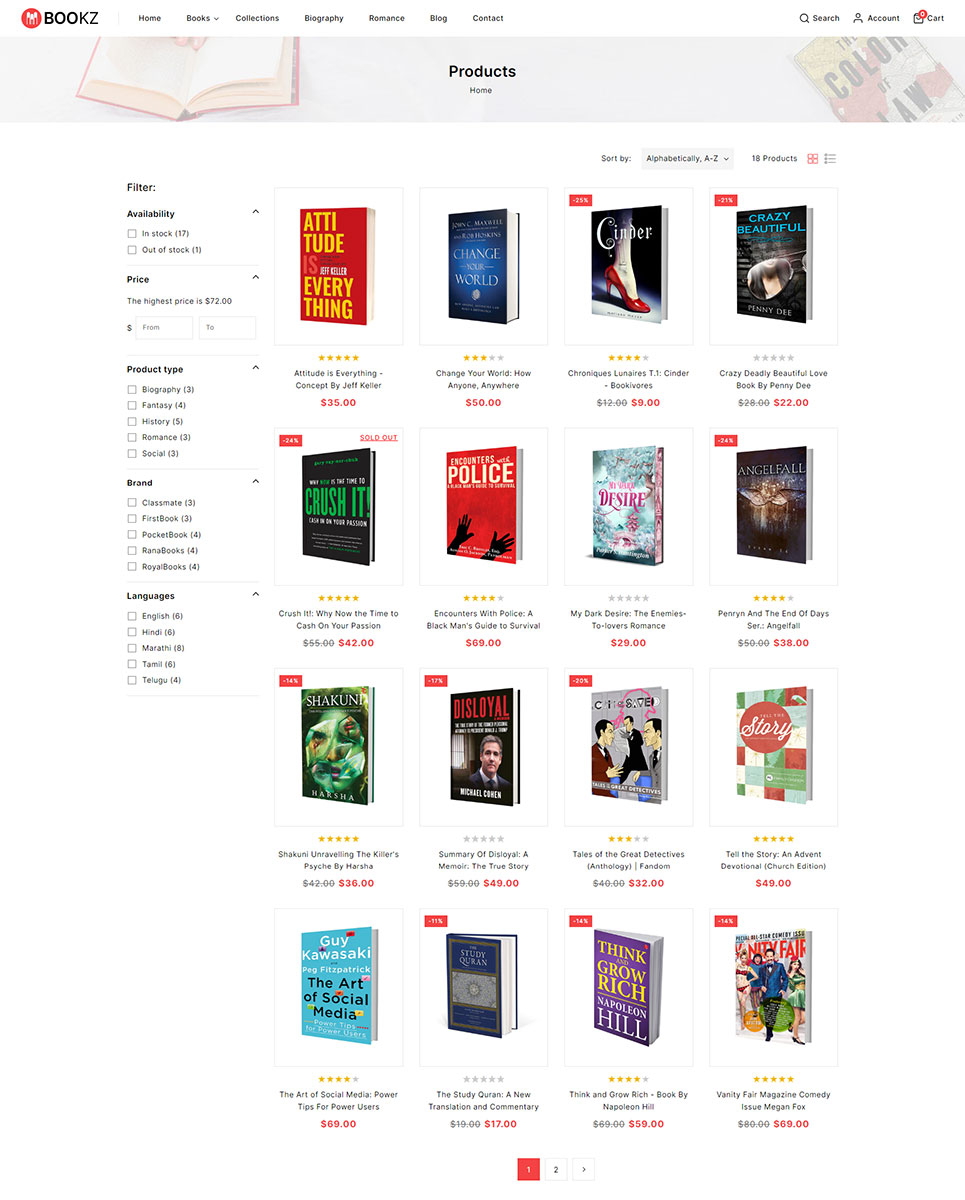Viewport: 965px width, 1200px height.
Task: Switch to grid view icon
Action: 813,159
